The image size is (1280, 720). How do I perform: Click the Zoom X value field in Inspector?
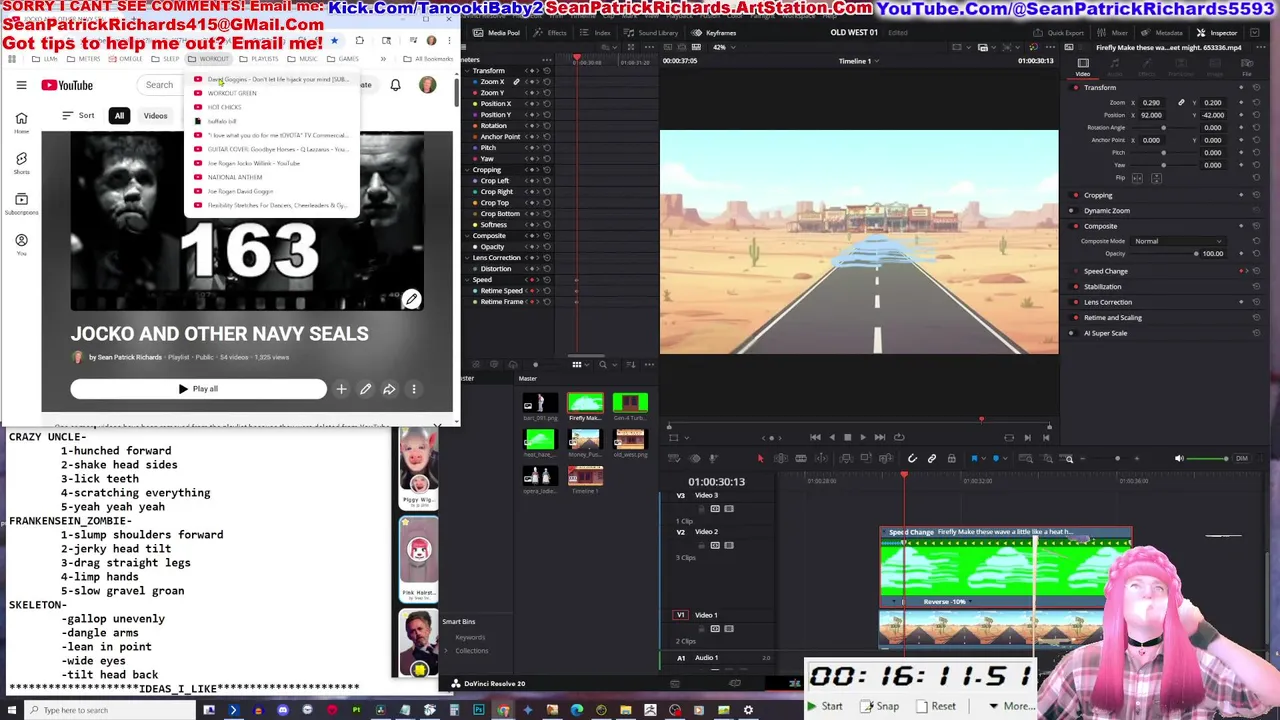coord(1152,103)
